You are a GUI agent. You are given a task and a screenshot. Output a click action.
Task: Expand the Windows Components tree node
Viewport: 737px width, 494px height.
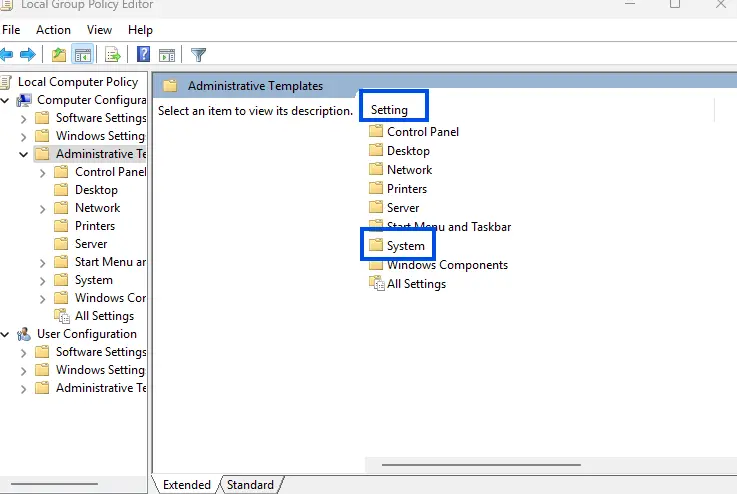click(42, 299)
